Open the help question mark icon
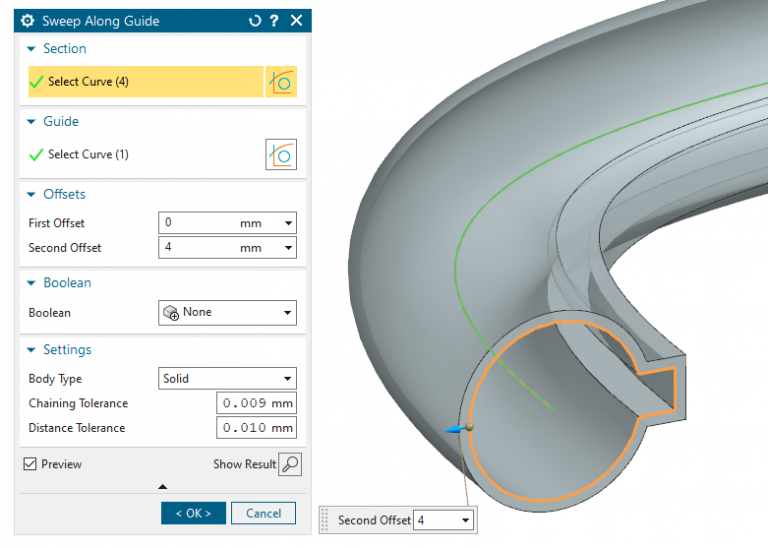The height and width of the screenshot is (548, 768). coord(274,21)
